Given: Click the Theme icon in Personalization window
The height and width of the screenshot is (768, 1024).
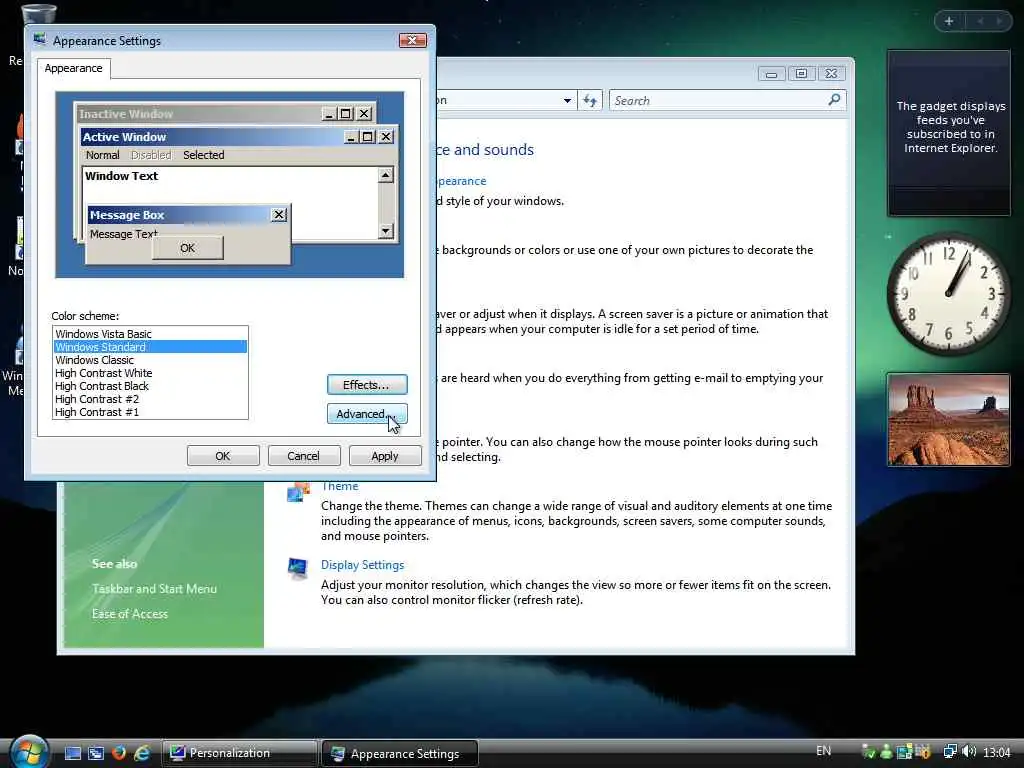Looking at the screenshot, I should tap(298, 492).
